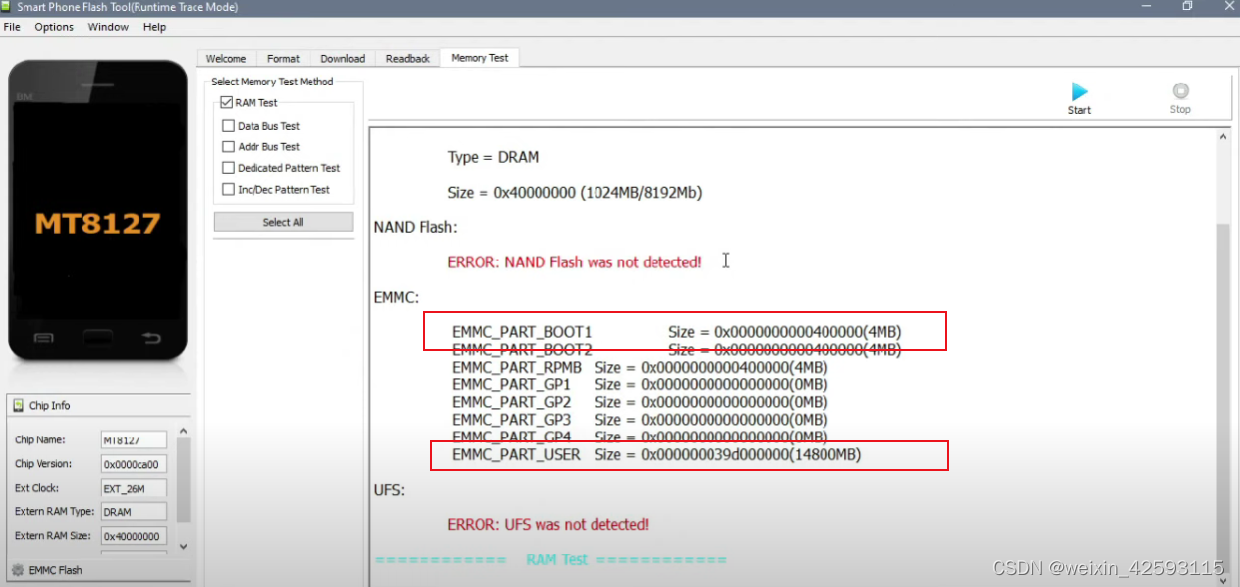Click the phone's home button graphic
The width and height of the screenshot is (1240, 587).
pyautogui.click(x=97, y=337)
